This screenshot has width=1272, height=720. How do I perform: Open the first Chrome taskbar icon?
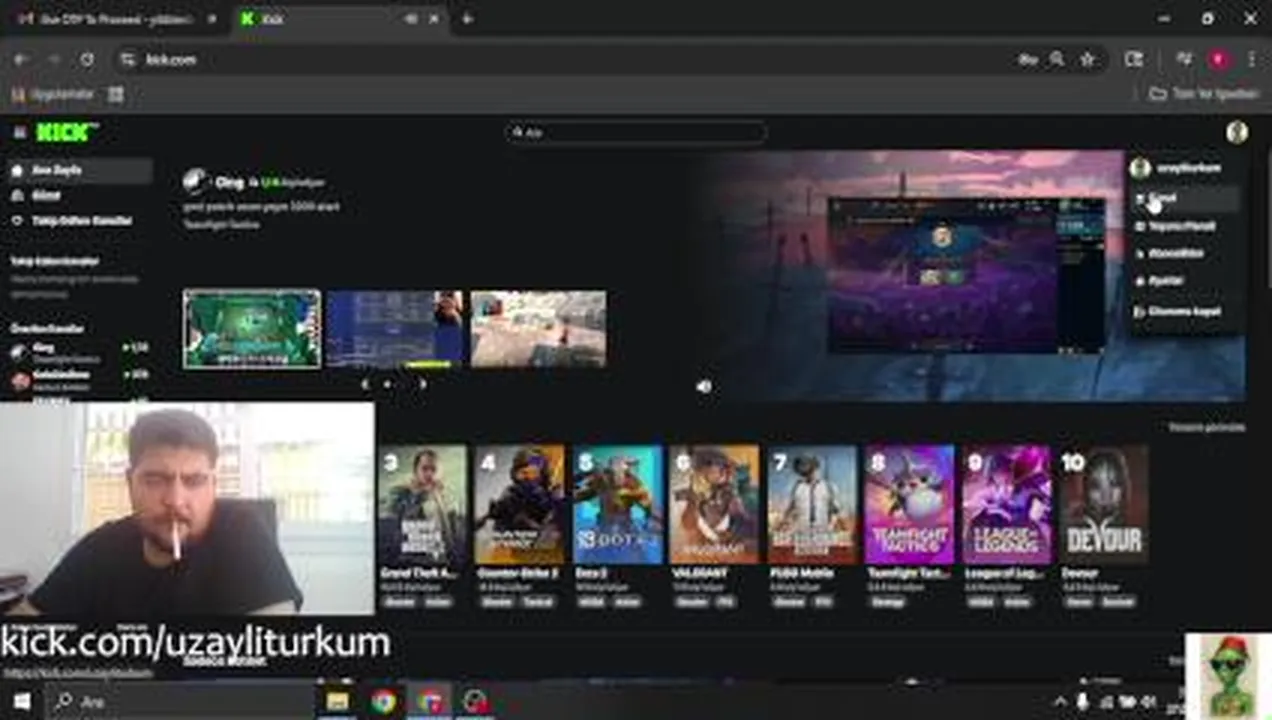pos(384,701)
